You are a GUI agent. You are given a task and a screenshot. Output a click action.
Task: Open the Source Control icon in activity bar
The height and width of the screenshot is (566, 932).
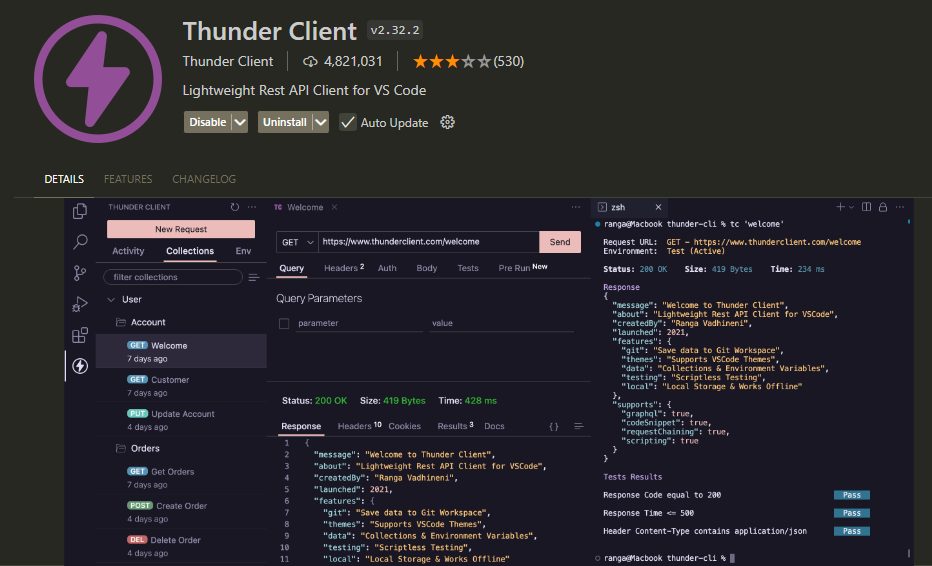80,273
